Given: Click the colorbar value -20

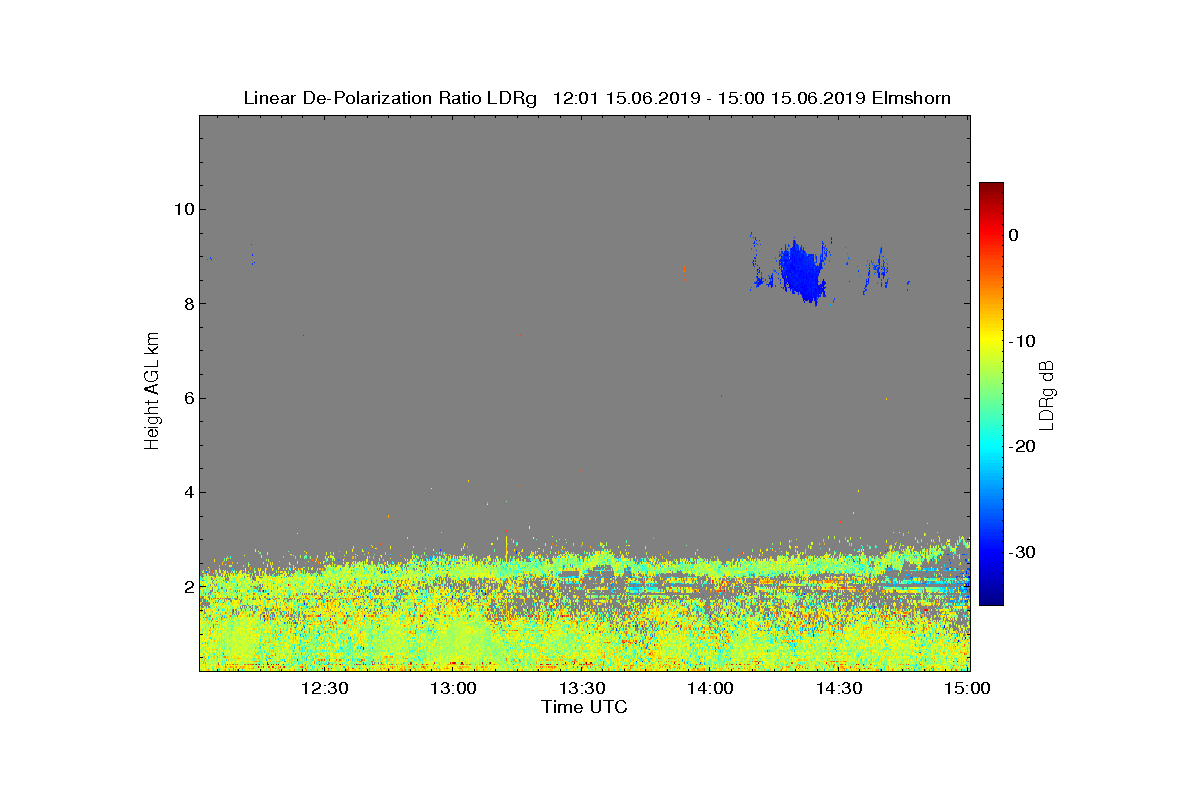Looking at the screenshot, I should pos(1022,446).
